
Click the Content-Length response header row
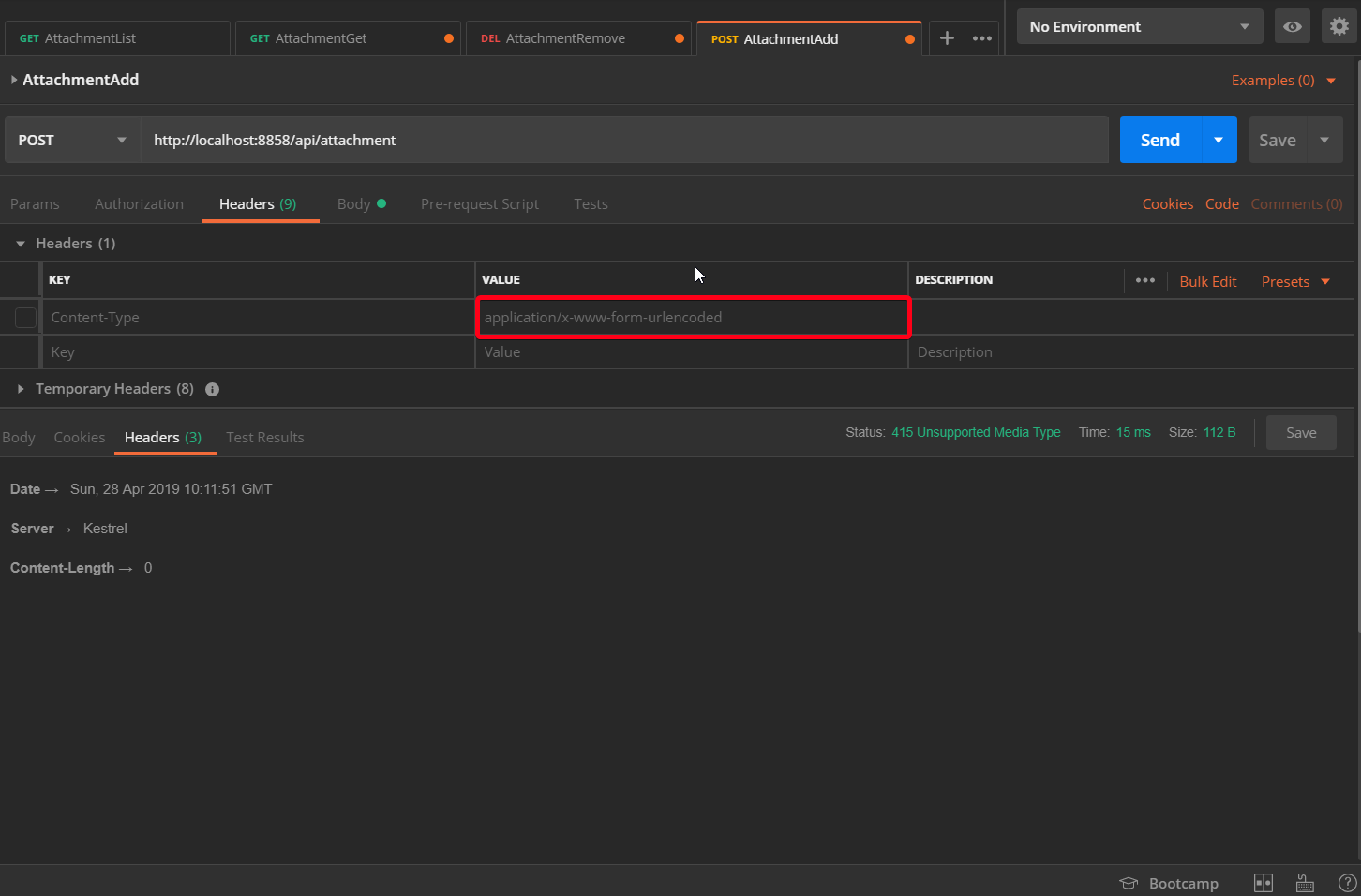click(x=82, y=568)
